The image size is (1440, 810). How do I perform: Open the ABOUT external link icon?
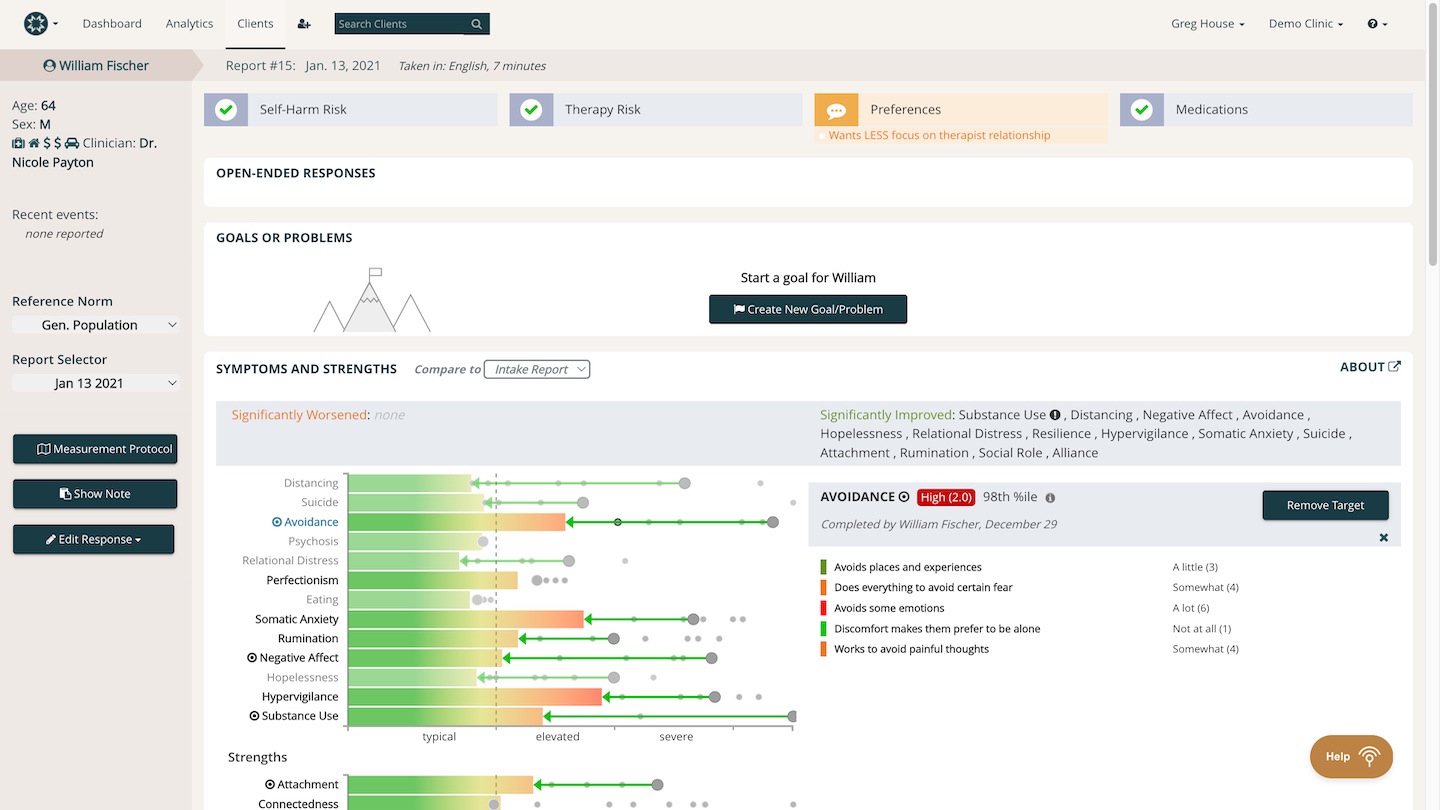tap(1395, 367)
